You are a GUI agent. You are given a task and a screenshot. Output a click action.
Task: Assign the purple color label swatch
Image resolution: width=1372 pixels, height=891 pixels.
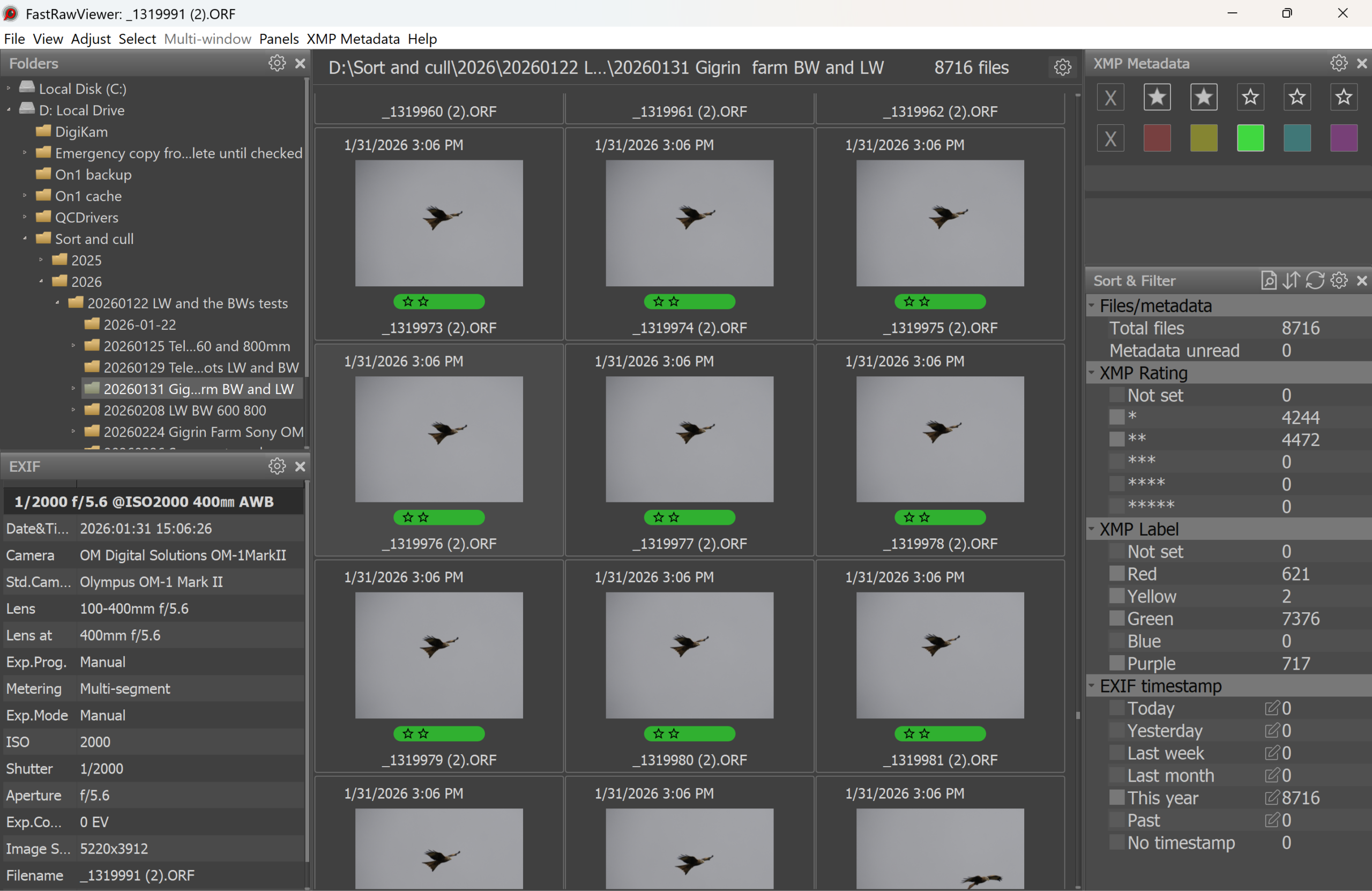pos(1343,138)
